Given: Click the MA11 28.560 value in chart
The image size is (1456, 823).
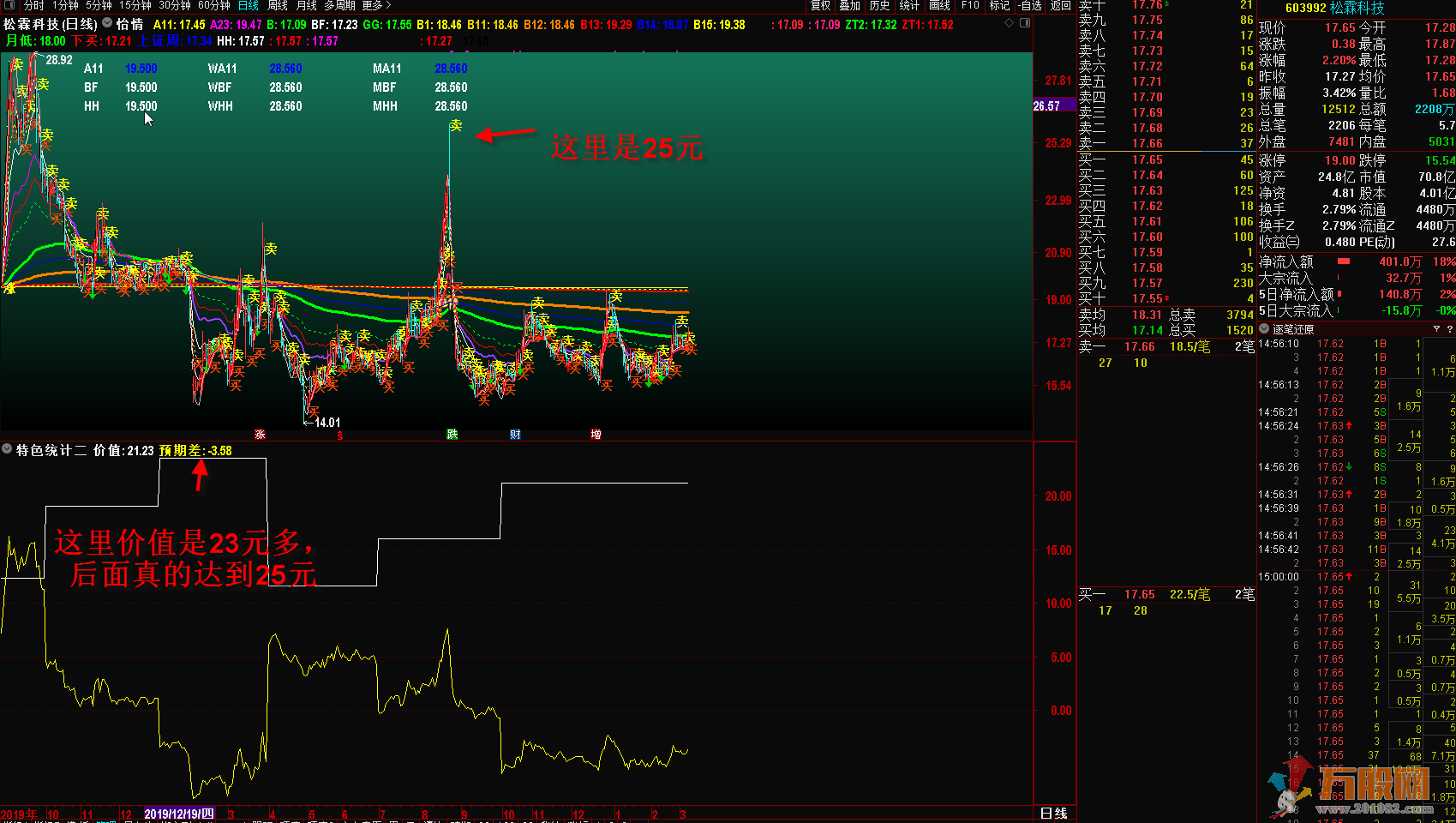Looking at the screenshot, I should [451, 69].
